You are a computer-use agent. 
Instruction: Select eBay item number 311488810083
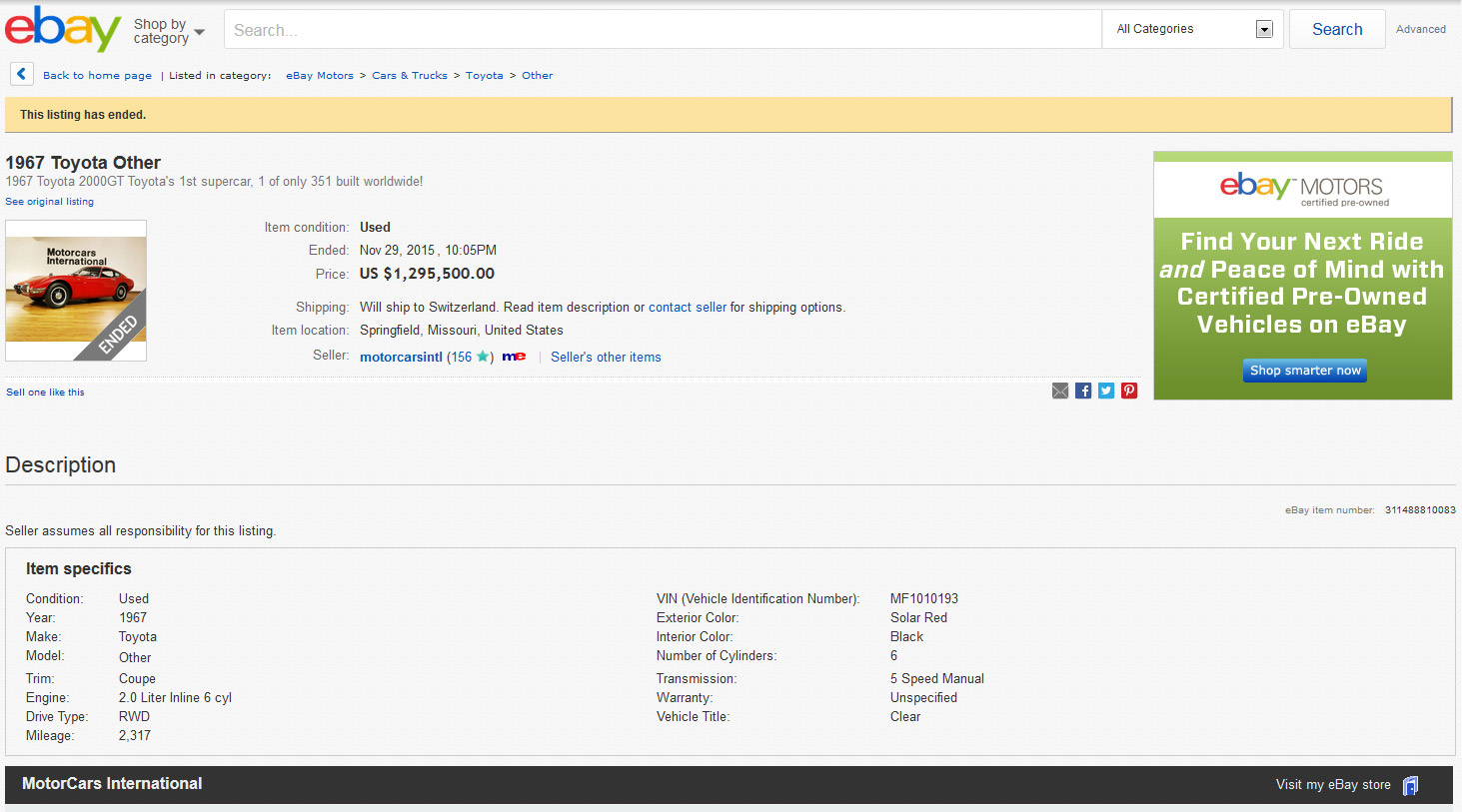(x=1420, y=510)
